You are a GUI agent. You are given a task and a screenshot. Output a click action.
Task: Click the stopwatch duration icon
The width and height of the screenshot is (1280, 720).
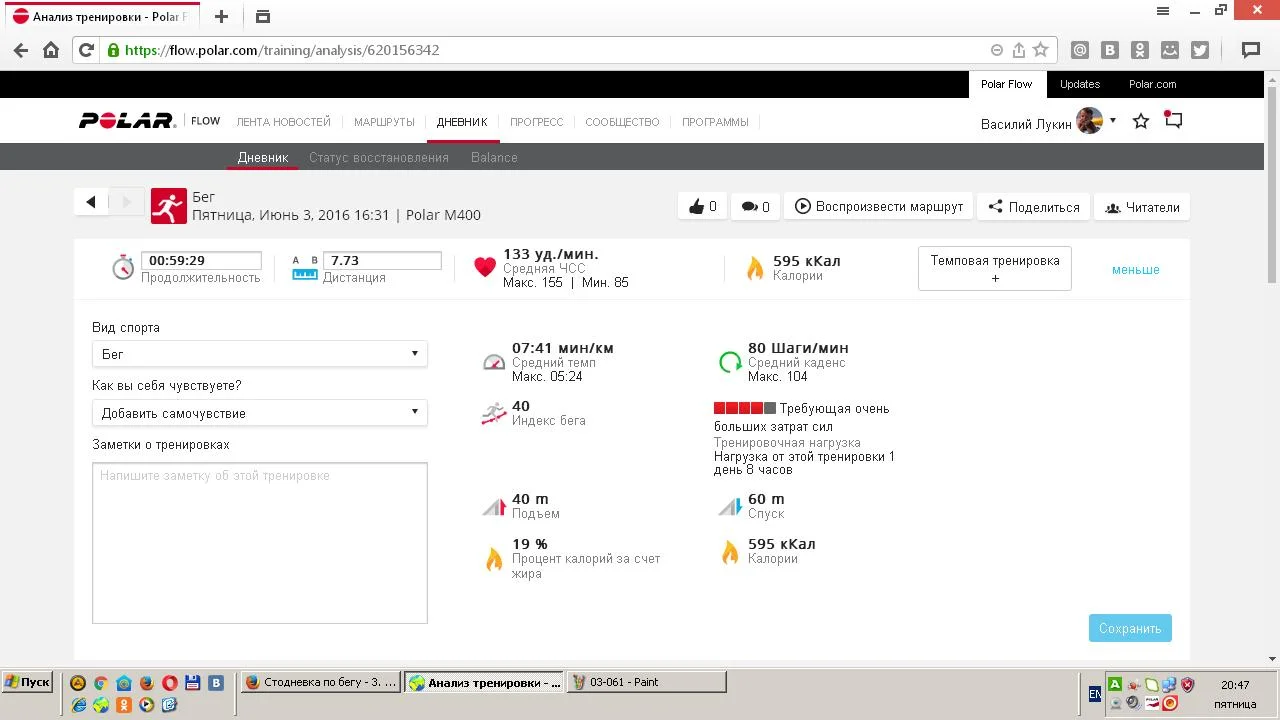[123, 267]
